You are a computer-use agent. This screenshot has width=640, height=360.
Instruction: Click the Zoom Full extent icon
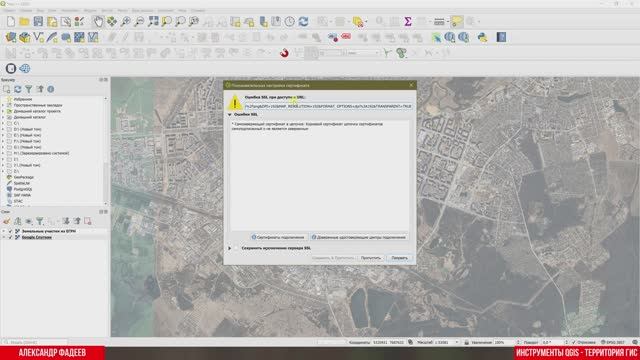click(x=153, y=22)
